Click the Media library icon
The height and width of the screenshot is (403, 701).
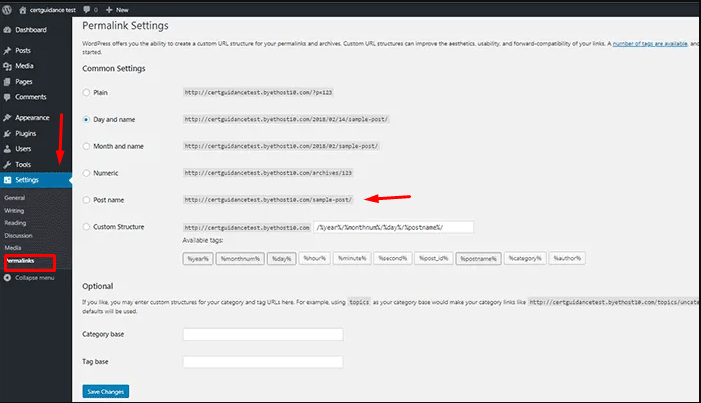pyautogui.click(x=7, y=66)
